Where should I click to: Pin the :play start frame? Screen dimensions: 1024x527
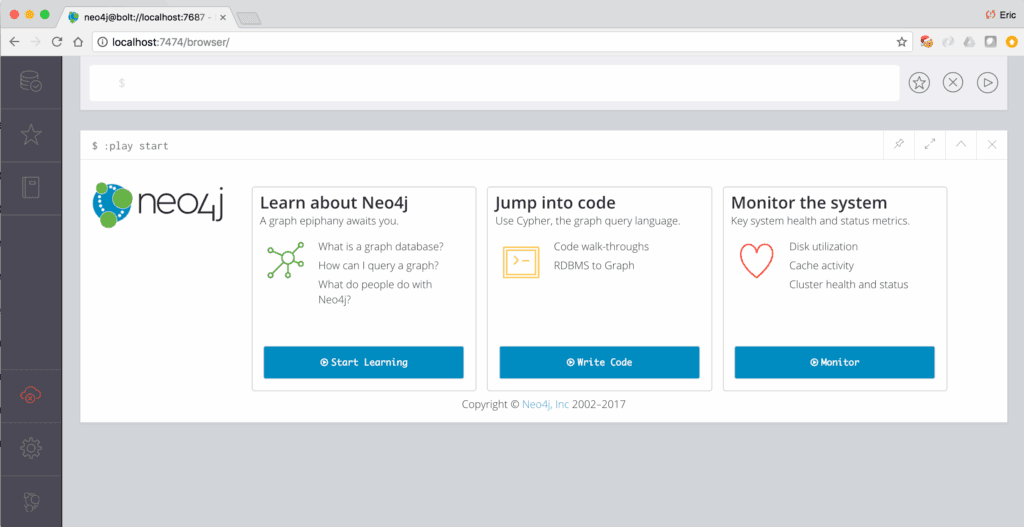(899, 144)
